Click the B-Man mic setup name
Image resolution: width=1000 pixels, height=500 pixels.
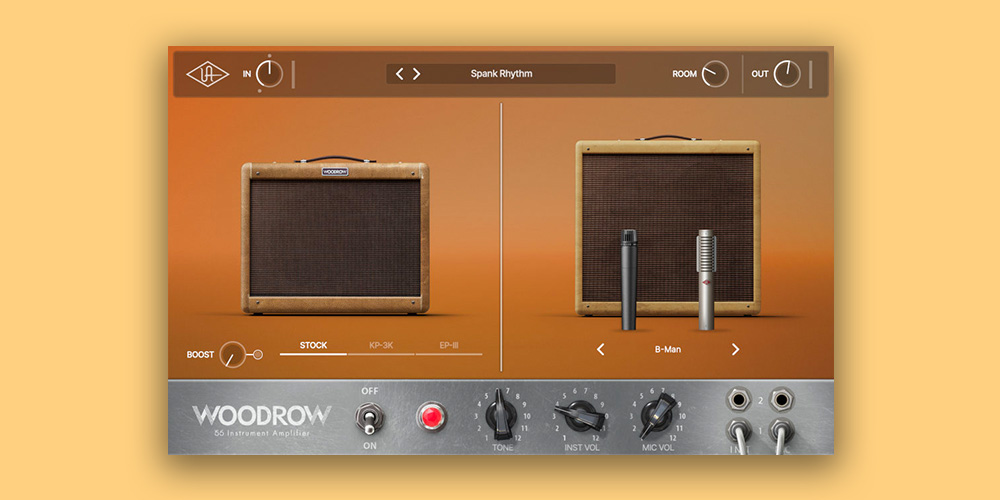[x=668, y=349]
